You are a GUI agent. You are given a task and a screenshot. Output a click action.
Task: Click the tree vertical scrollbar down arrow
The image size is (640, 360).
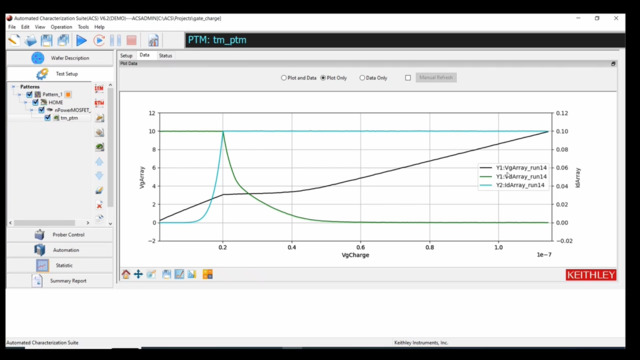click(110, 223)
